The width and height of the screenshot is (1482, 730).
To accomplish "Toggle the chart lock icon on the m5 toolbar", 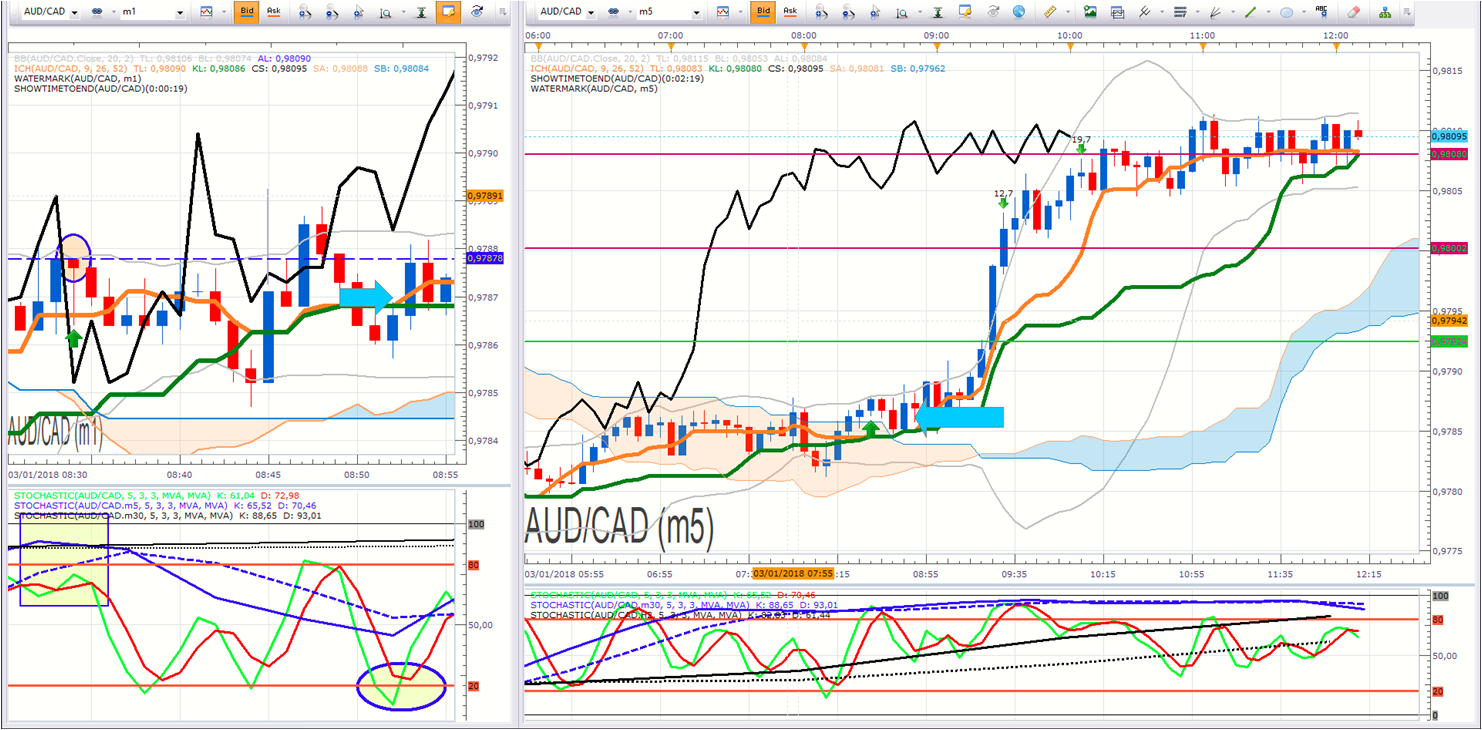I will [x=965, y=12].
